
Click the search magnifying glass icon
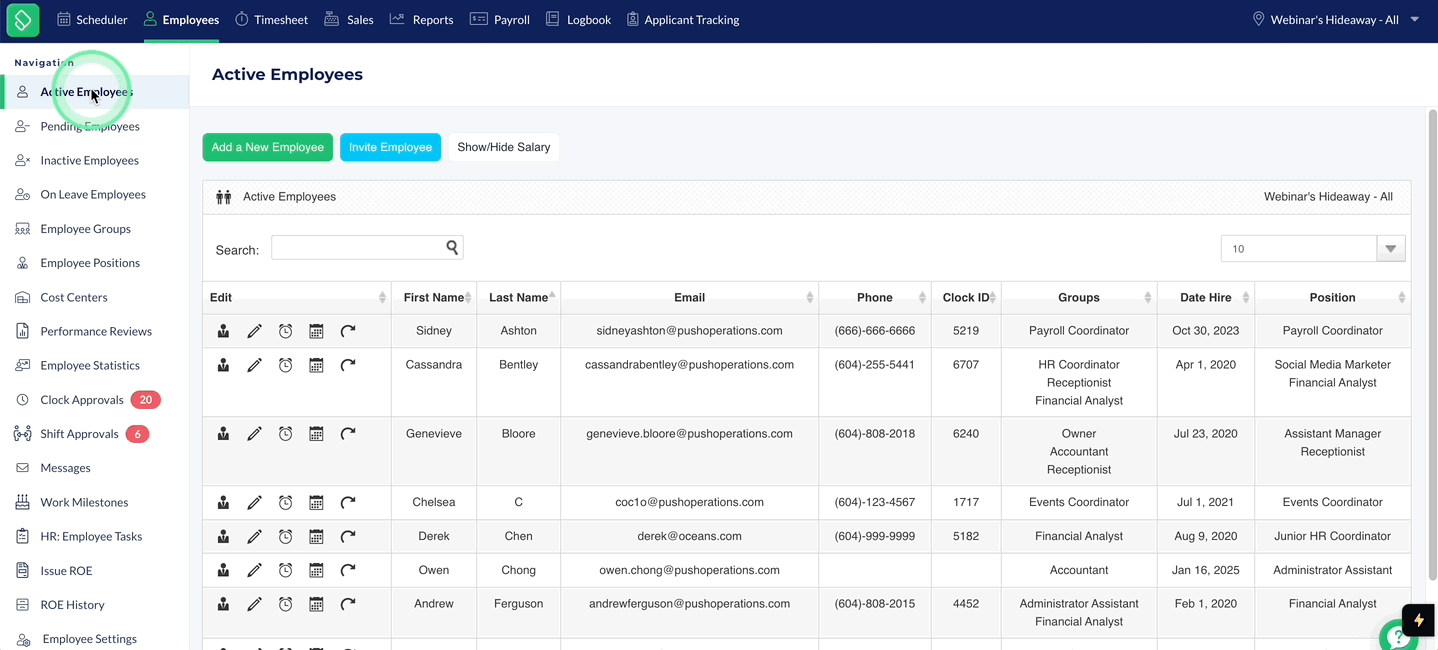tap(452, 247)
